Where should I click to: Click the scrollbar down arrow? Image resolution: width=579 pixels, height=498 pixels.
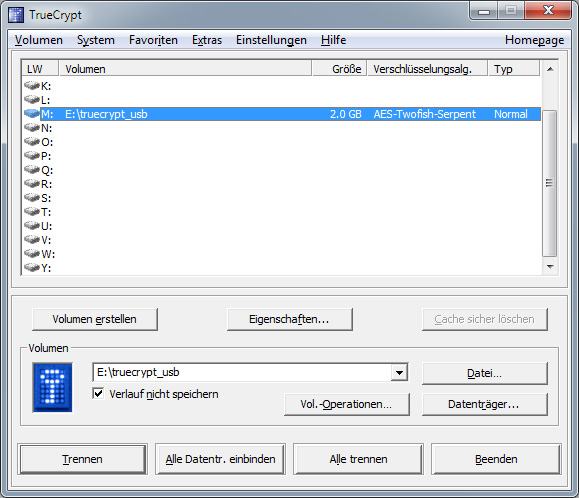coord(550,267)
